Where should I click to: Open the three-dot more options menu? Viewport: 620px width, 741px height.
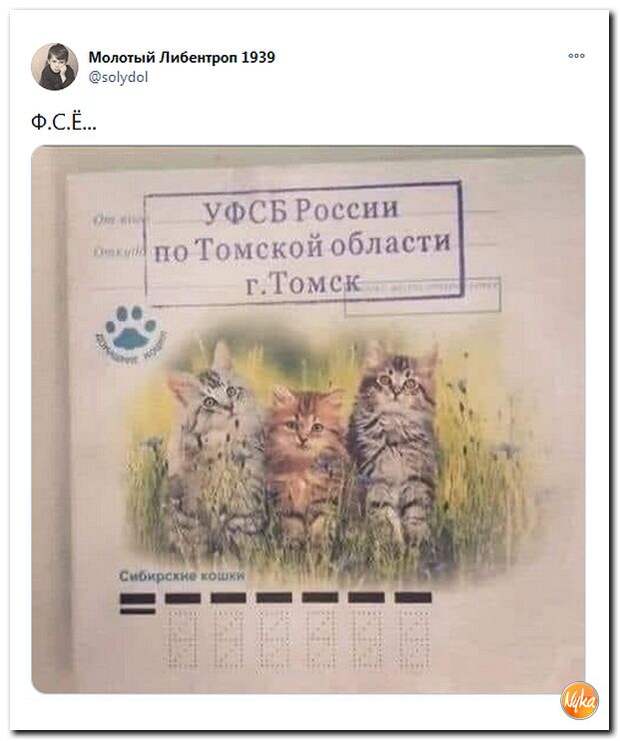pyautogui.click(x=576, y=56)
